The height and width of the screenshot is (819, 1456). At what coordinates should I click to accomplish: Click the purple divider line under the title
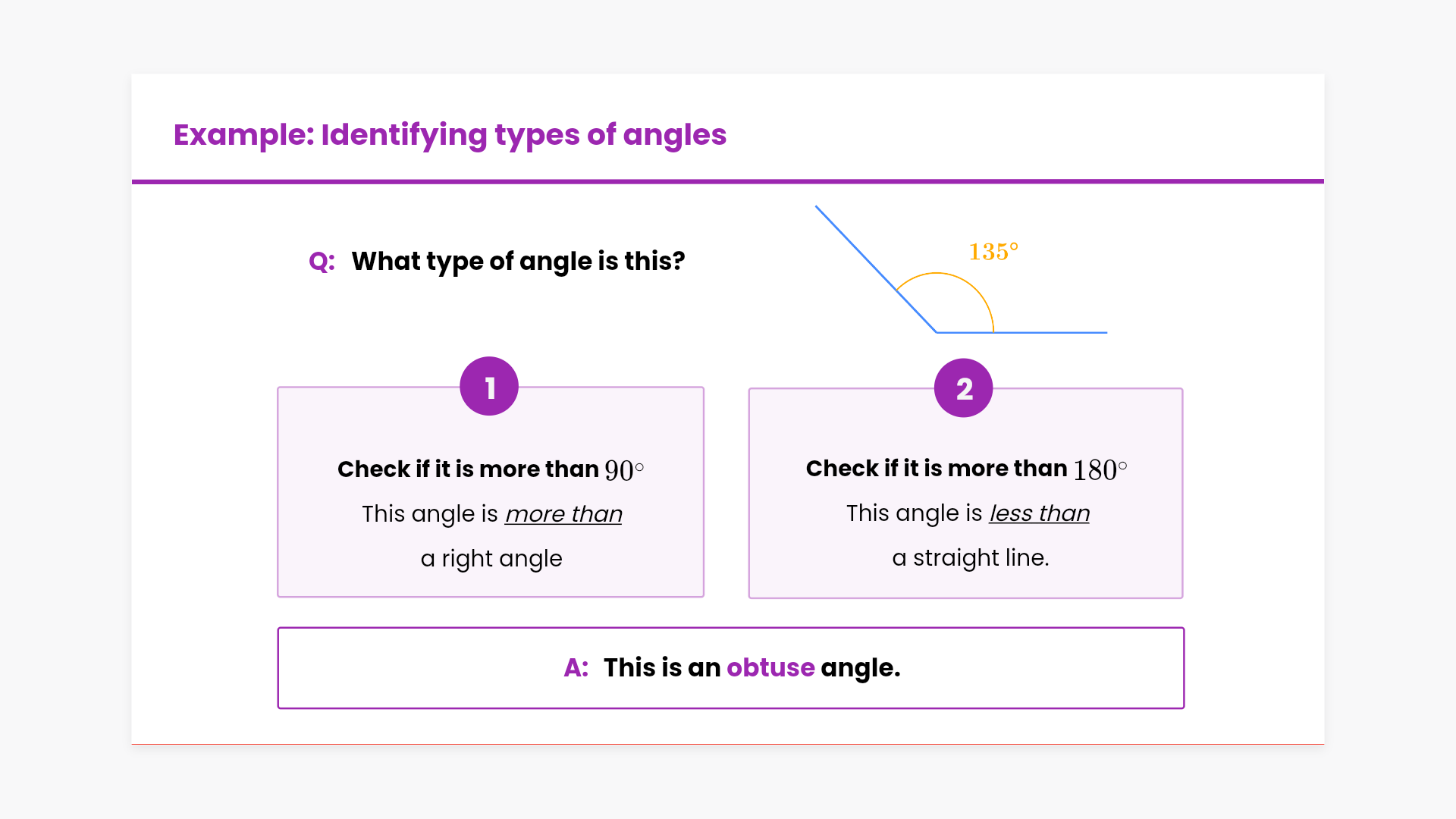tap(728, 181)
